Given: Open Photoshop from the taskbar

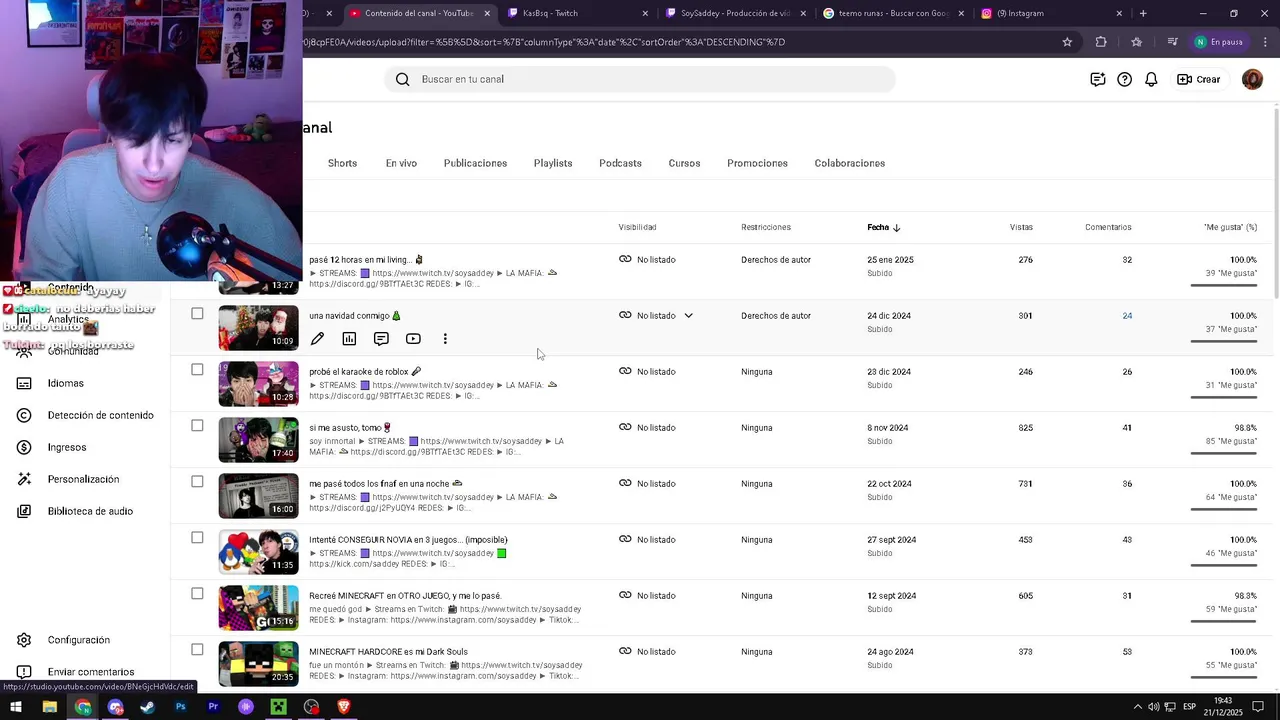Looking at the screenshot, I should click(181, 707).
